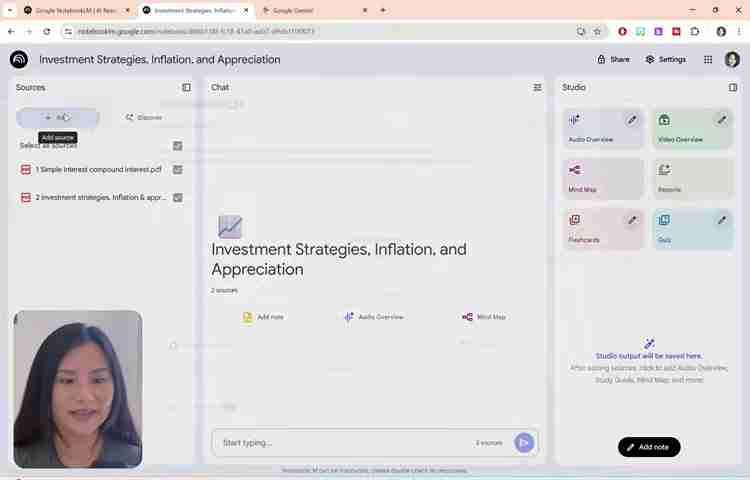This screenshot has width=750, height=480.
Task: Switch to Google Gemini browser tab
Action: (x=313, y=10)
